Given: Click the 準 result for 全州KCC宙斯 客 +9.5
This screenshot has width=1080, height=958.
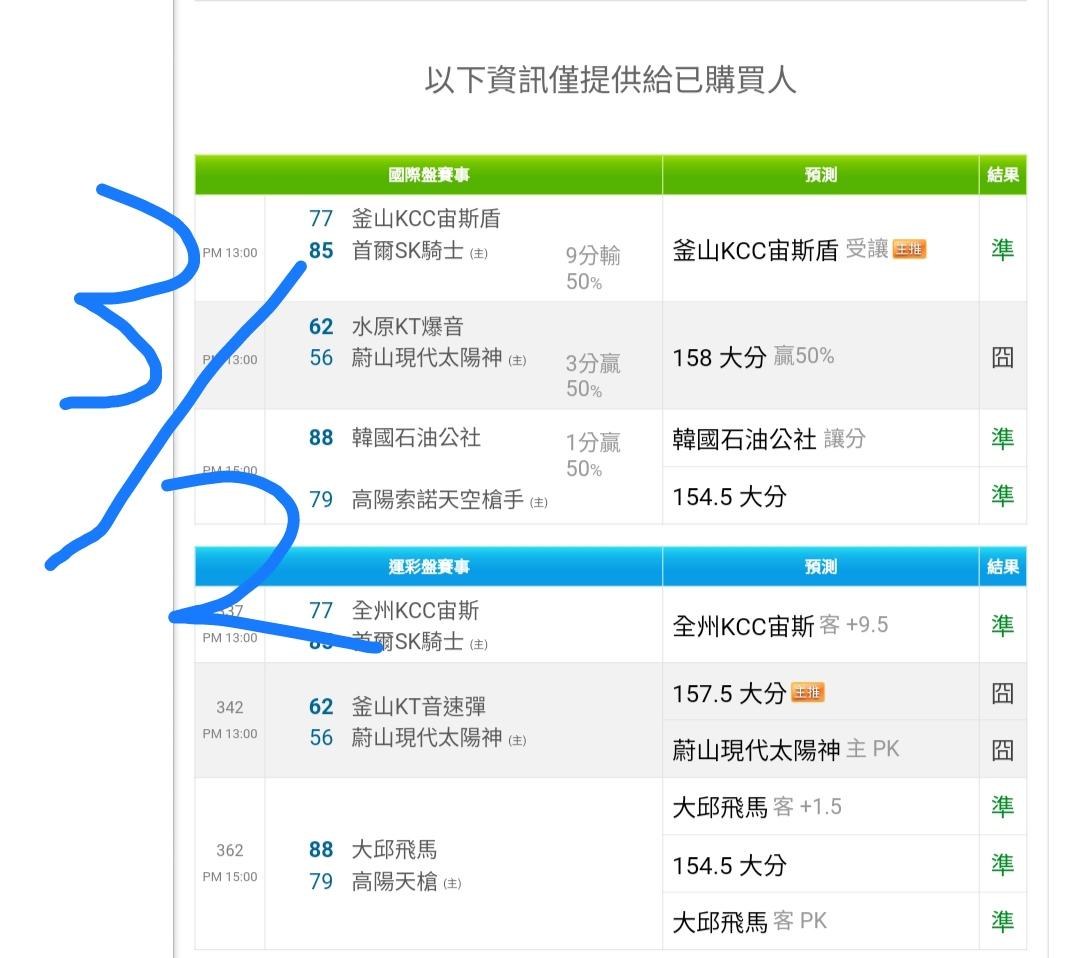Looking at the screenshot, I should click(x=1002, y=625).
